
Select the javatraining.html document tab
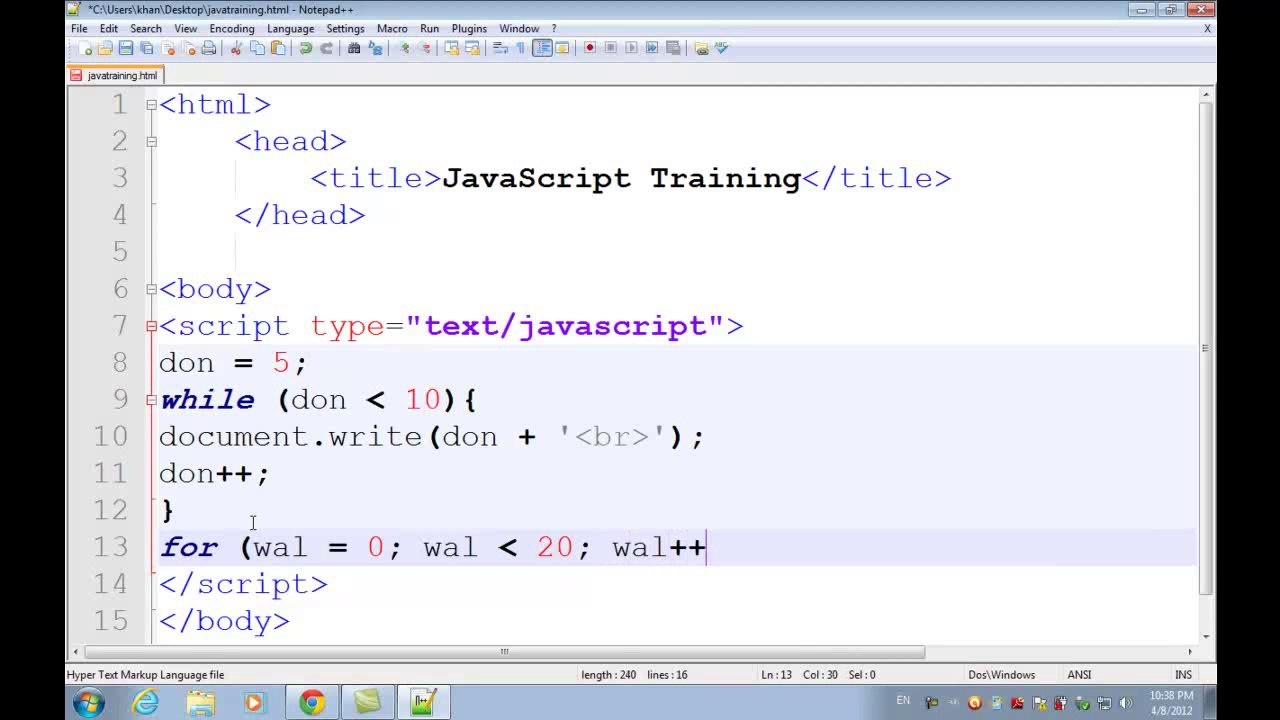(x=114, y=75)
